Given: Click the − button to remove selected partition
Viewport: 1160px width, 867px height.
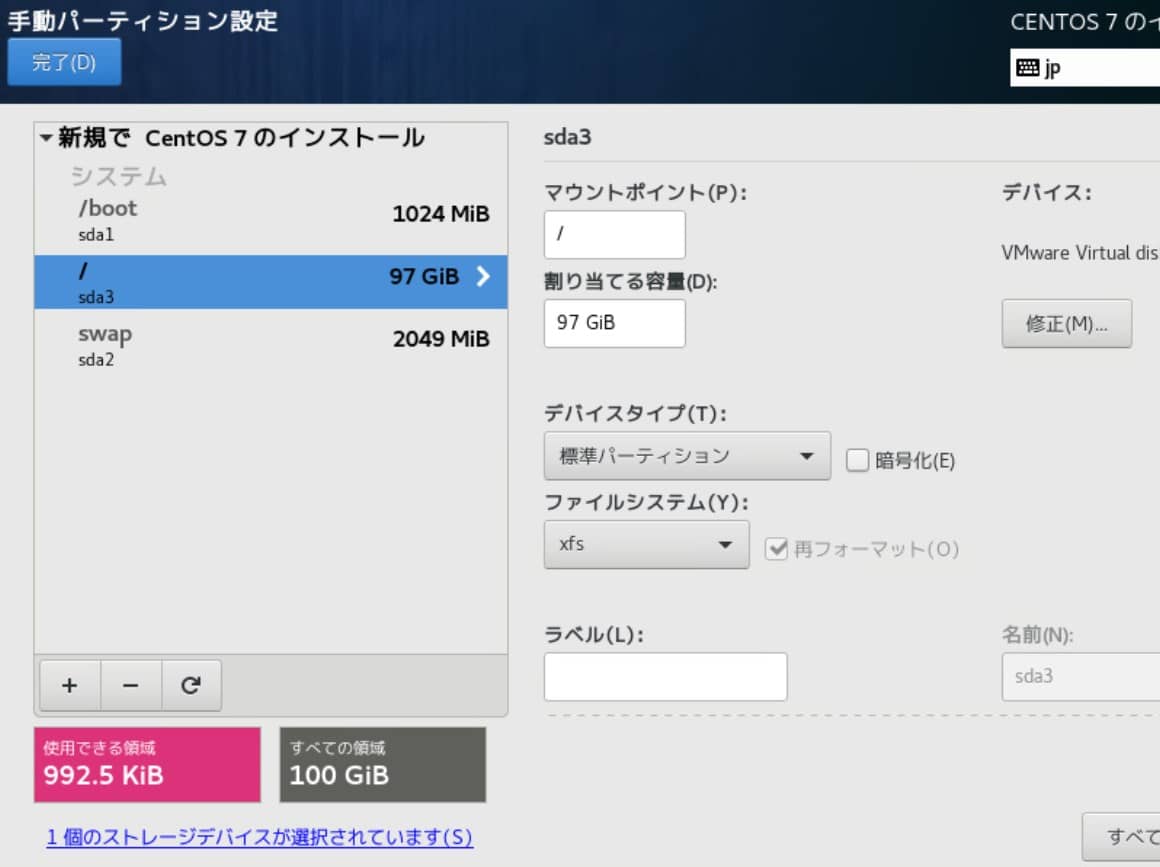Looking at the screenshot, I should coord(128,685).
